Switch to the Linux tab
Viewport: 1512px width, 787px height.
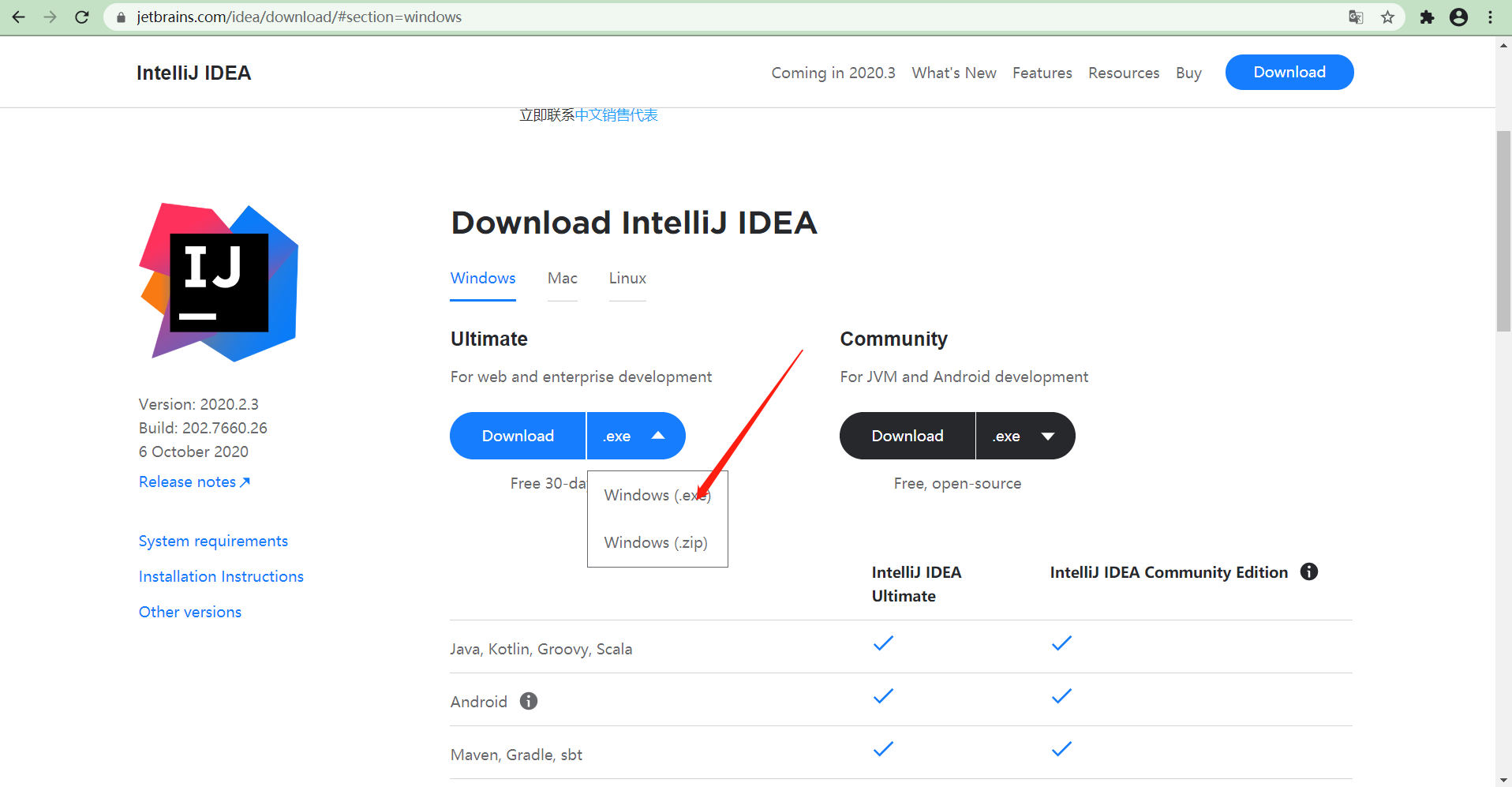tap(627, 279)
